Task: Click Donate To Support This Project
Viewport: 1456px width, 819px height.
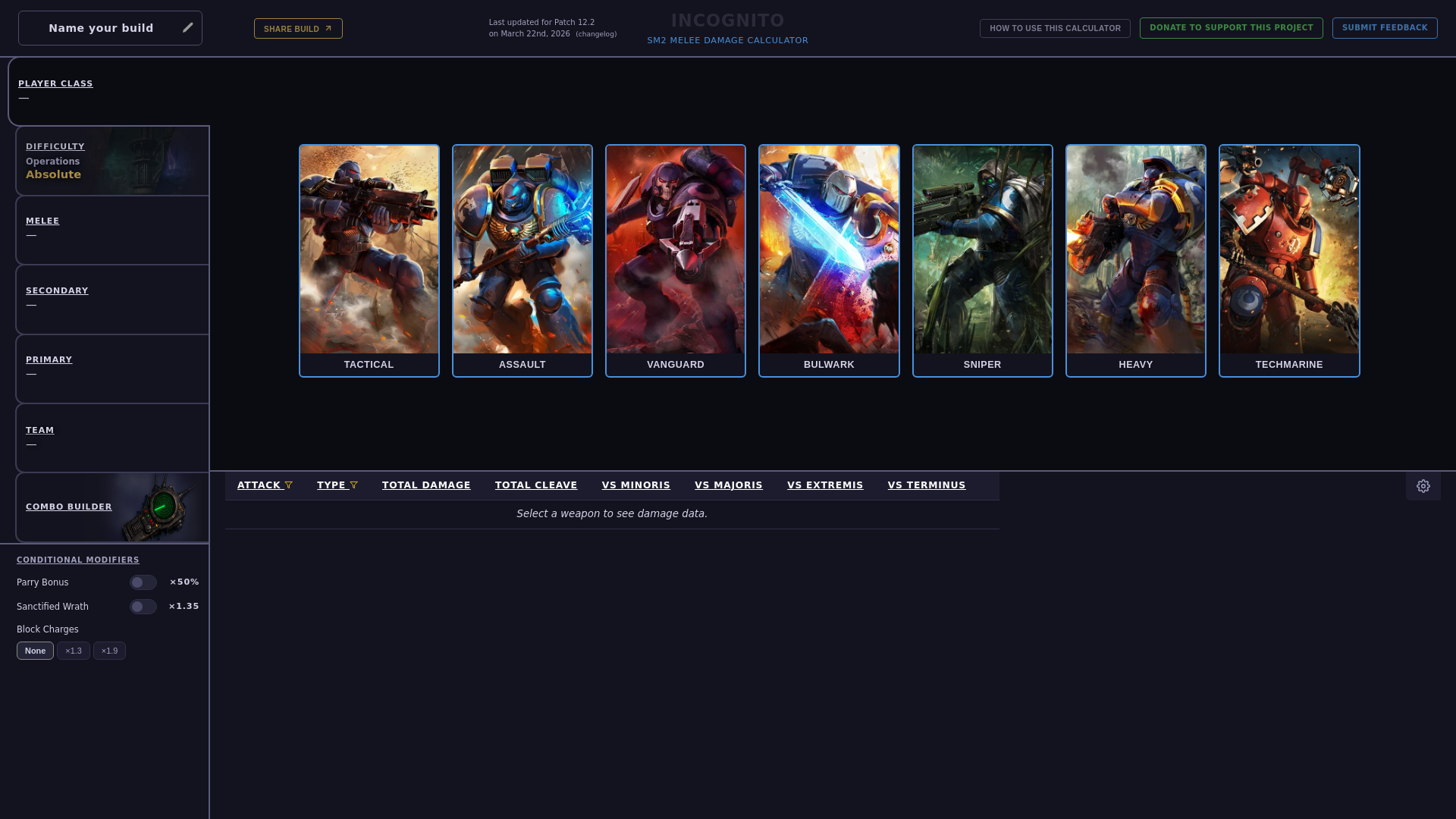Action: click(1232, 28)
